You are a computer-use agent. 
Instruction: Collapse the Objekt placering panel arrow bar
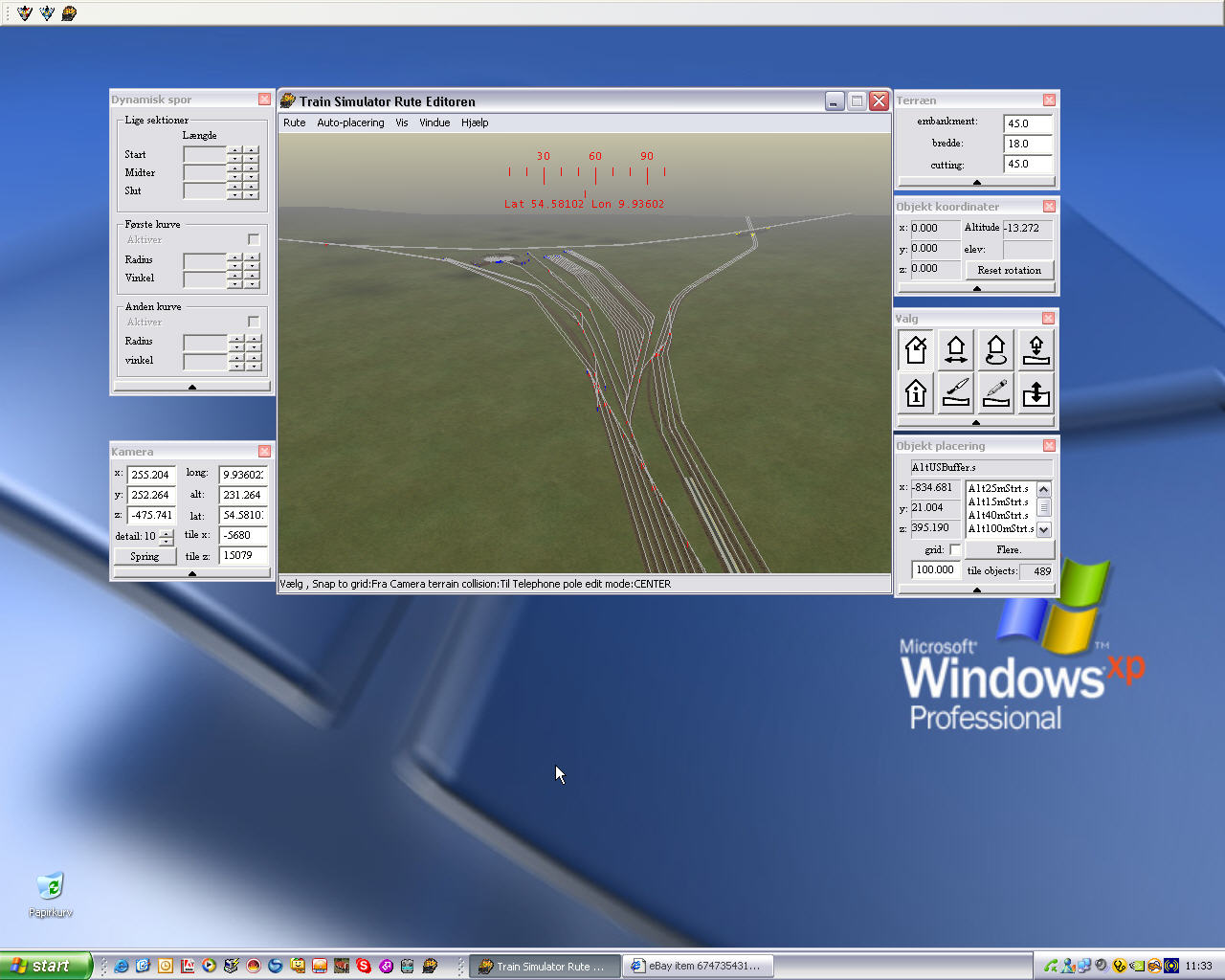pos(976,590)
